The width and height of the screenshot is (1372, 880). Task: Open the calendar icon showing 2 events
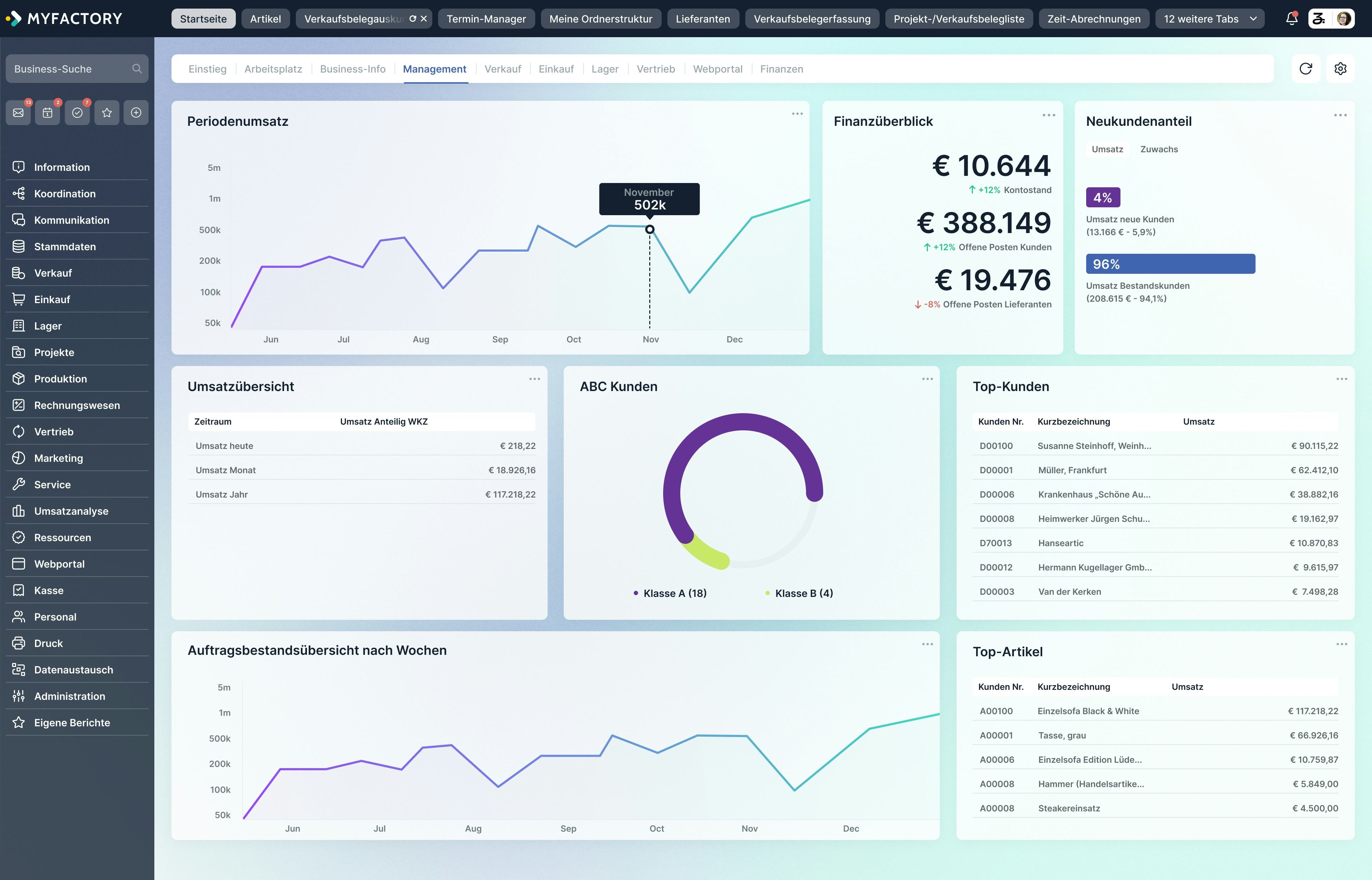click(48, 112)
